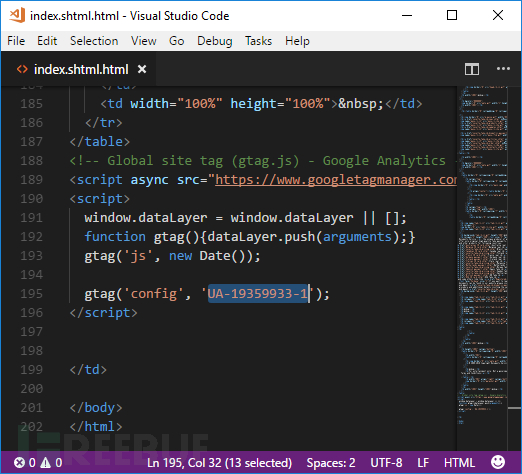
Task: Change file encoding from UTF-8
Action: click(386, 463)
